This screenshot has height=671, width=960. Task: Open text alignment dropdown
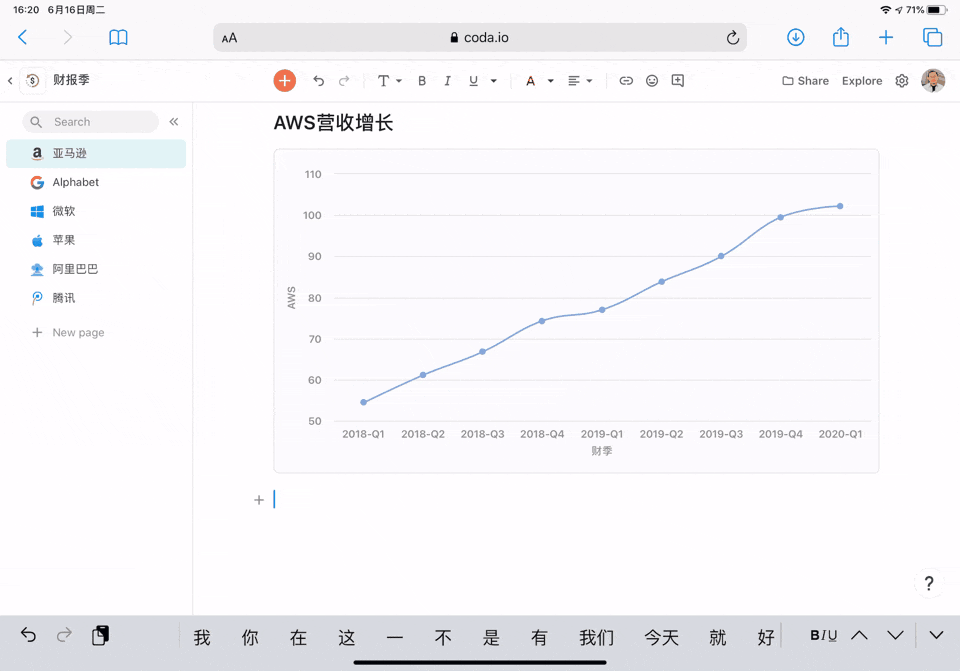coord(580,81)
